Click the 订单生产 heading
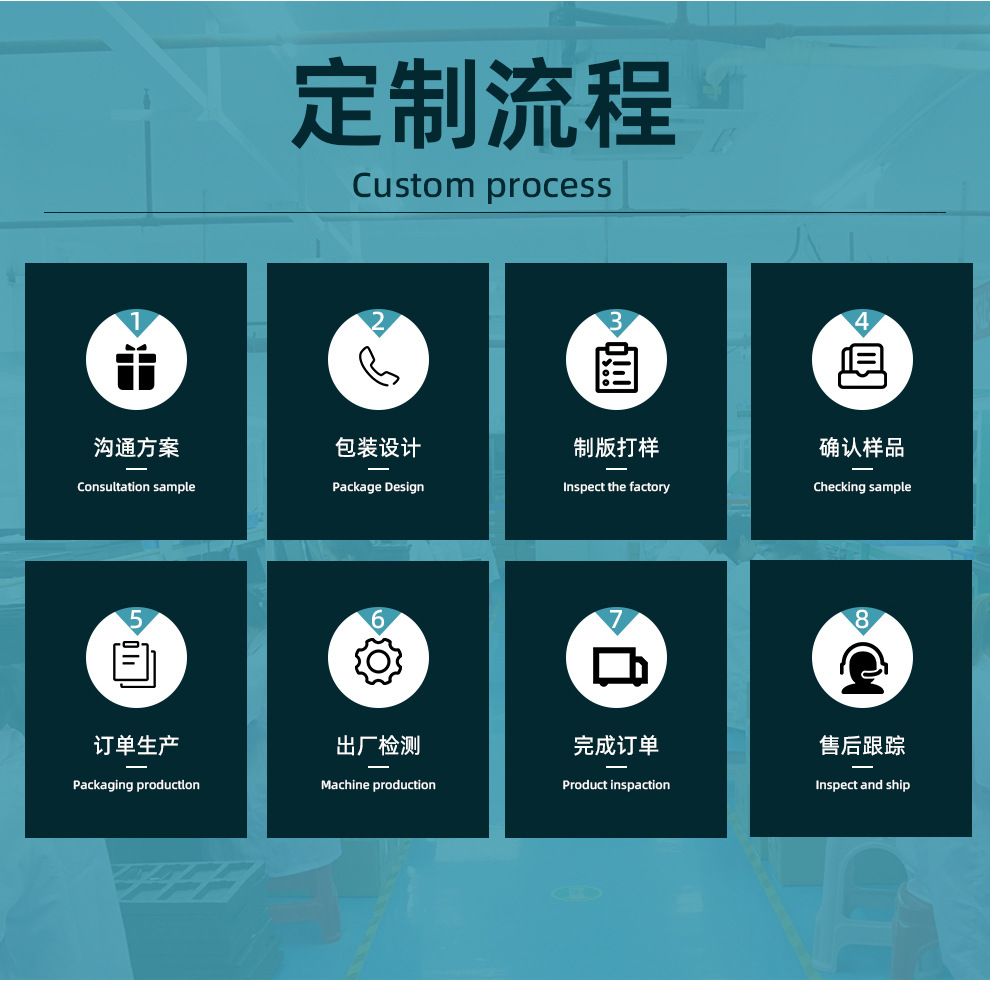Image resolution: width=990 pixels, height=981 pixels. pos(136,746)
